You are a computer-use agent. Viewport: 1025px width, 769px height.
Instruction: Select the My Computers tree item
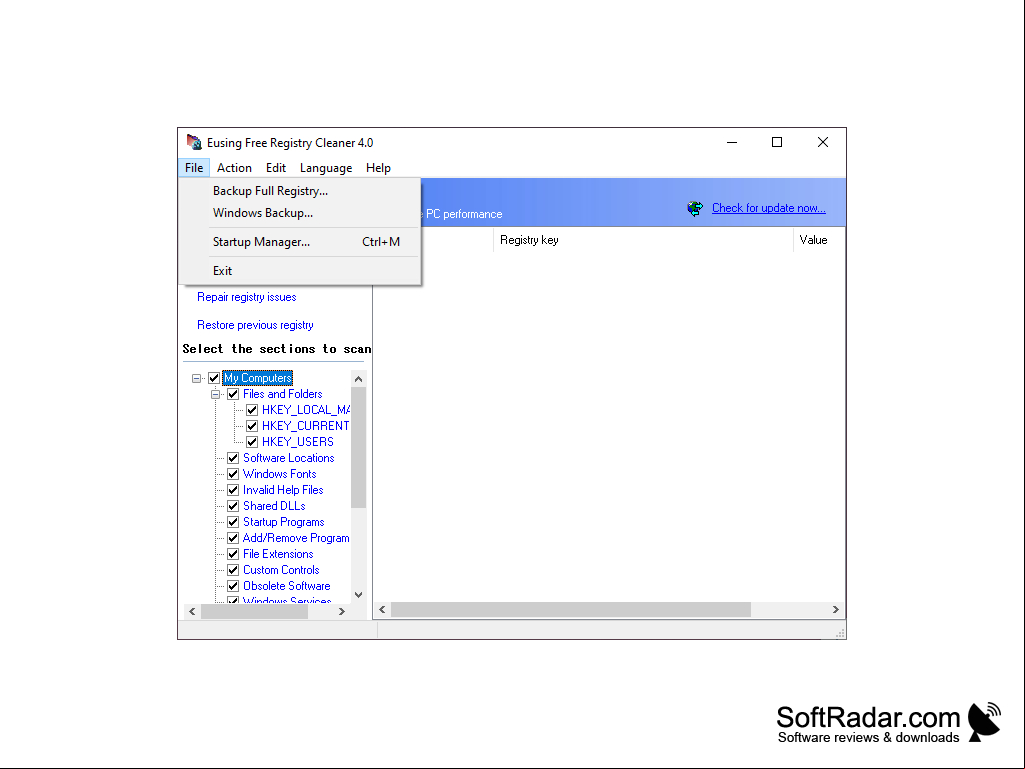coord(258,378)
